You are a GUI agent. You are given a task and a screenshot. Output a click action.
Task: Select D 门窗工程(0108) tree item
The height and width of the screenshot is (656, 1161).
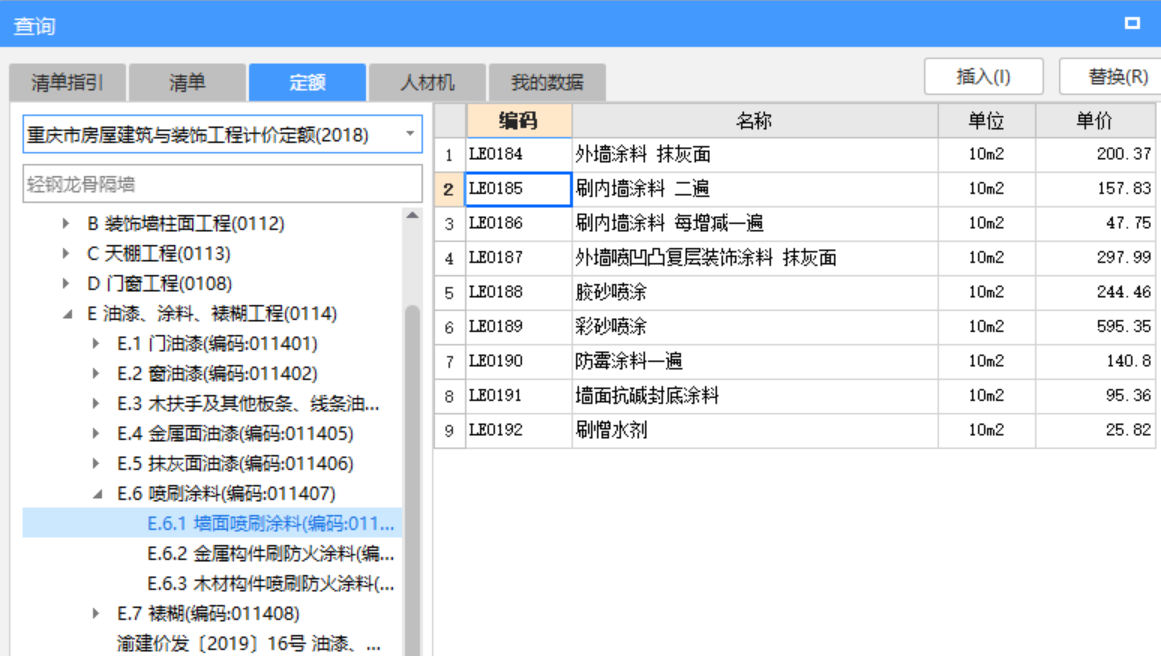click(160, 284)
